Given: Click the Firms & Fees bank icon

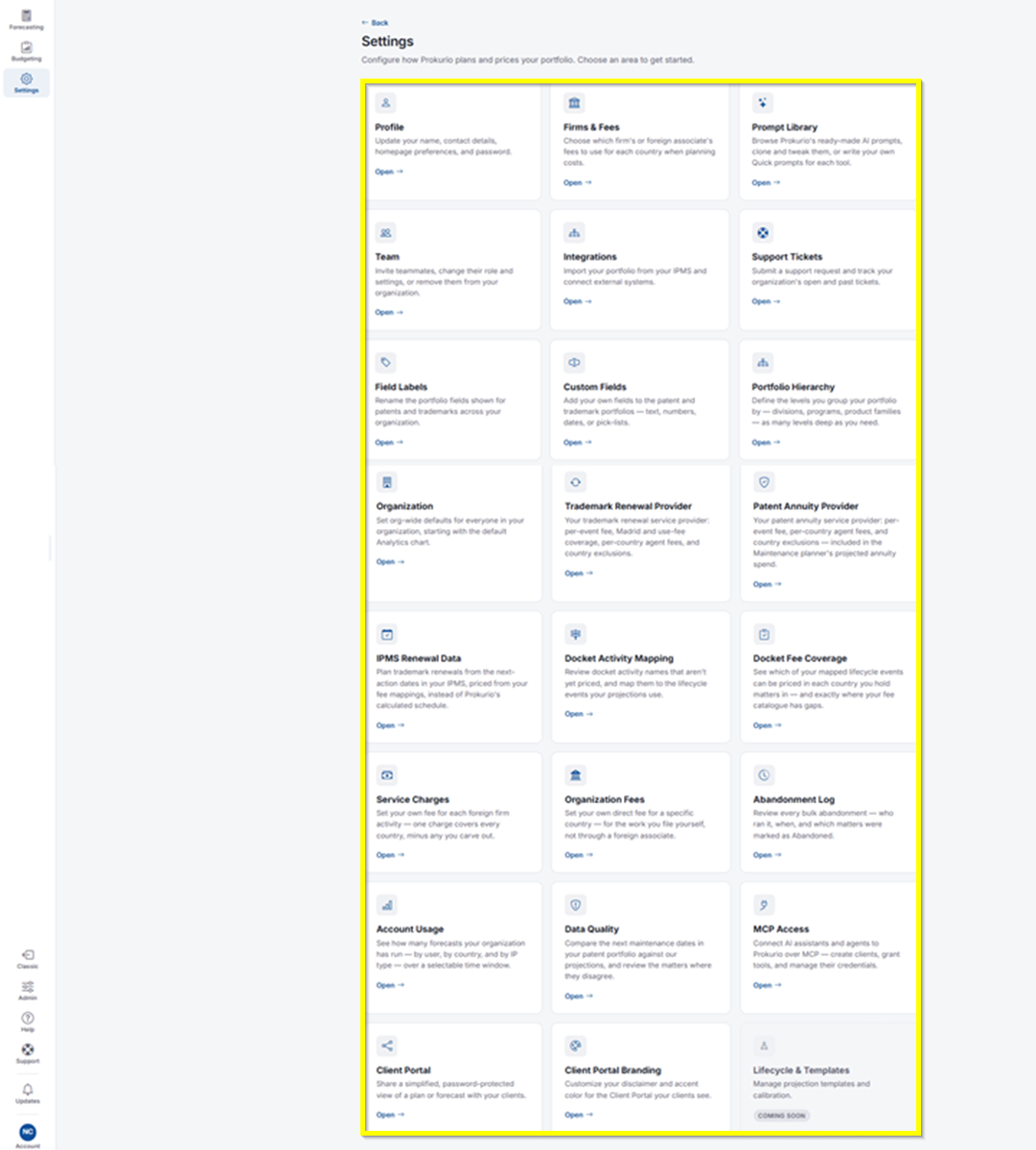Looking at the screenshot, I should (x=574, y=103).
